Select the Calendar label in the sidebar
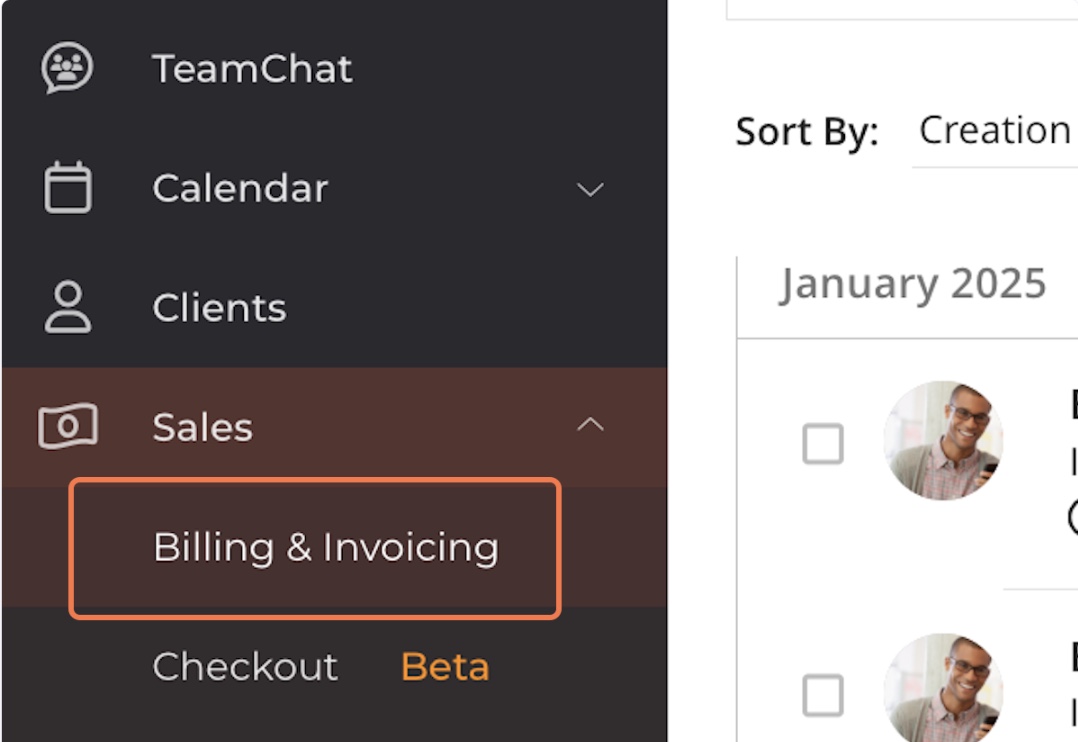The width and height of the screenshot is (1078, 742). pos(240,188)
